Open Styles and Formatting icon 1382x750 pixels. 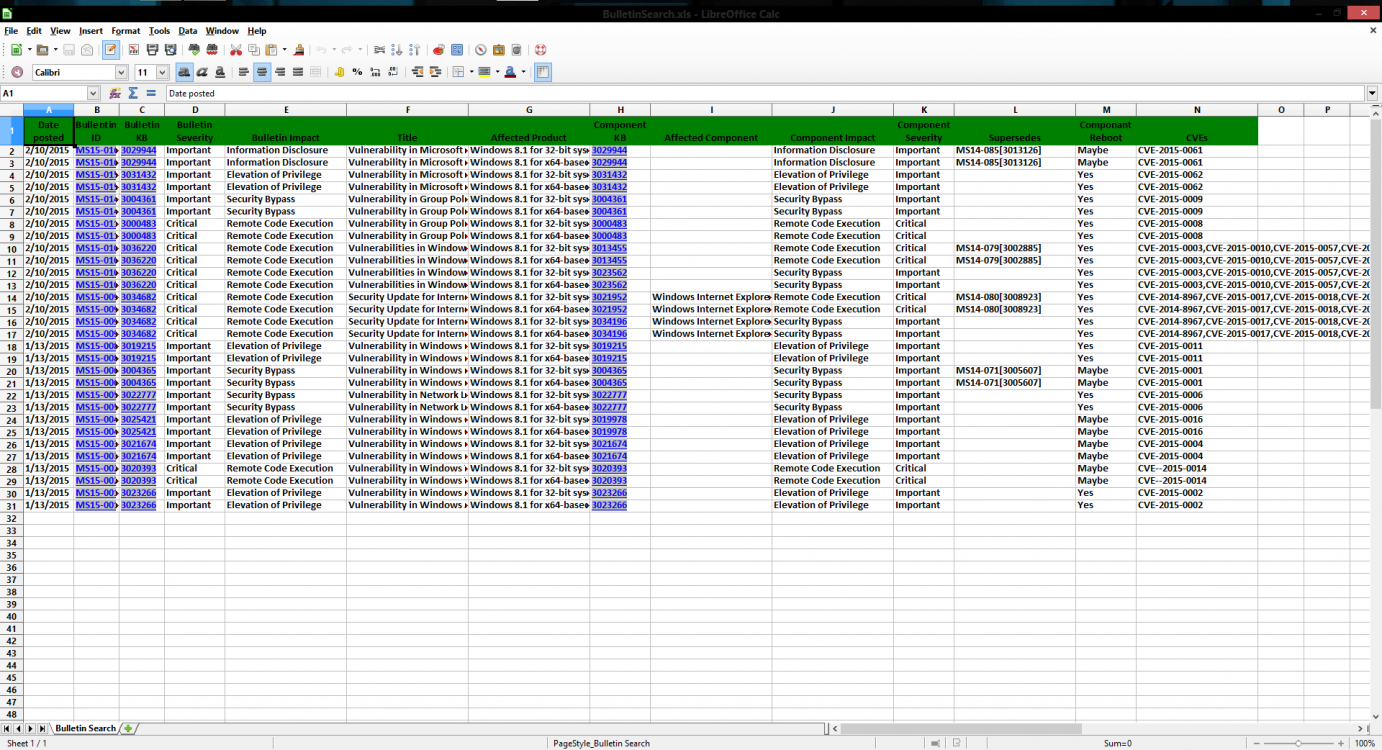(x=17, y=72)
